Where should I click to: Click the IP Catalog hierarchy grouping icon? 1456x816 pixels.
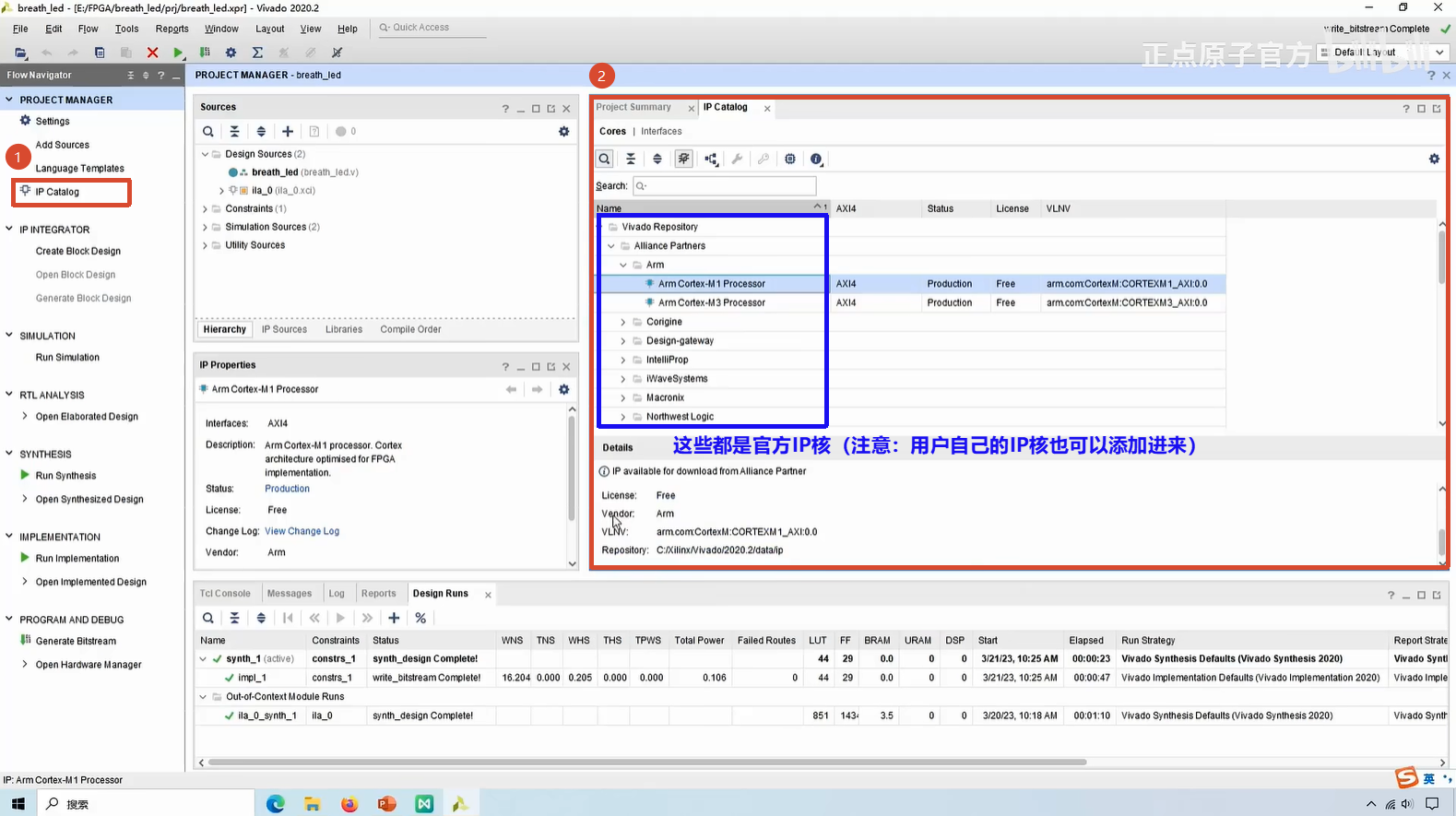[711, 159]
